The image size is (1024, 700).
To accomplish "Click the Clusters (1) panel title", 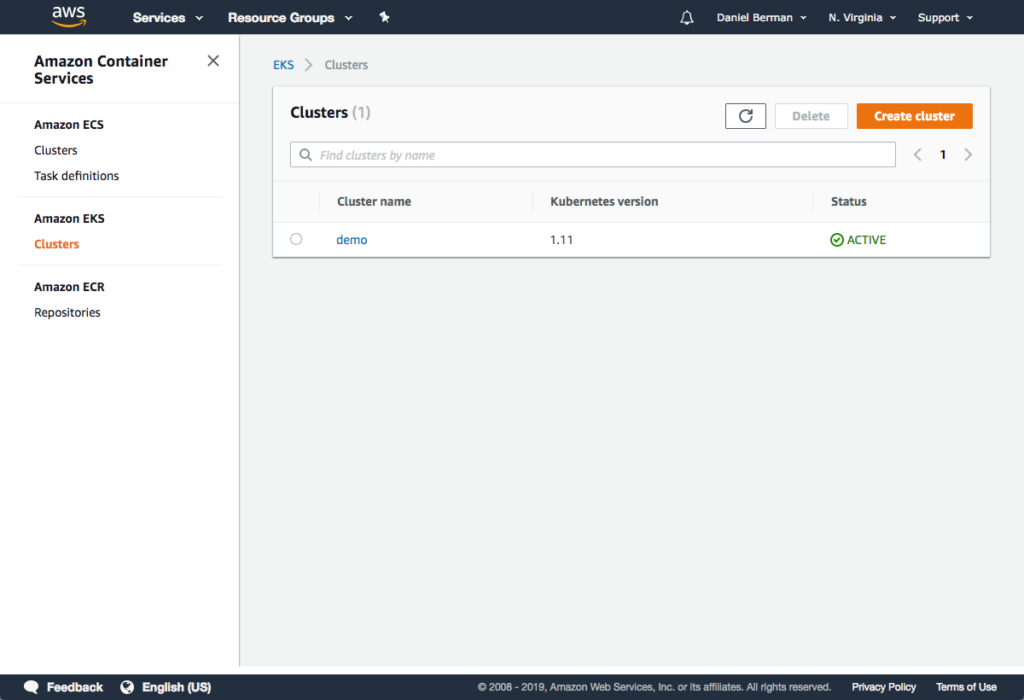I will [x=330, y=112].
